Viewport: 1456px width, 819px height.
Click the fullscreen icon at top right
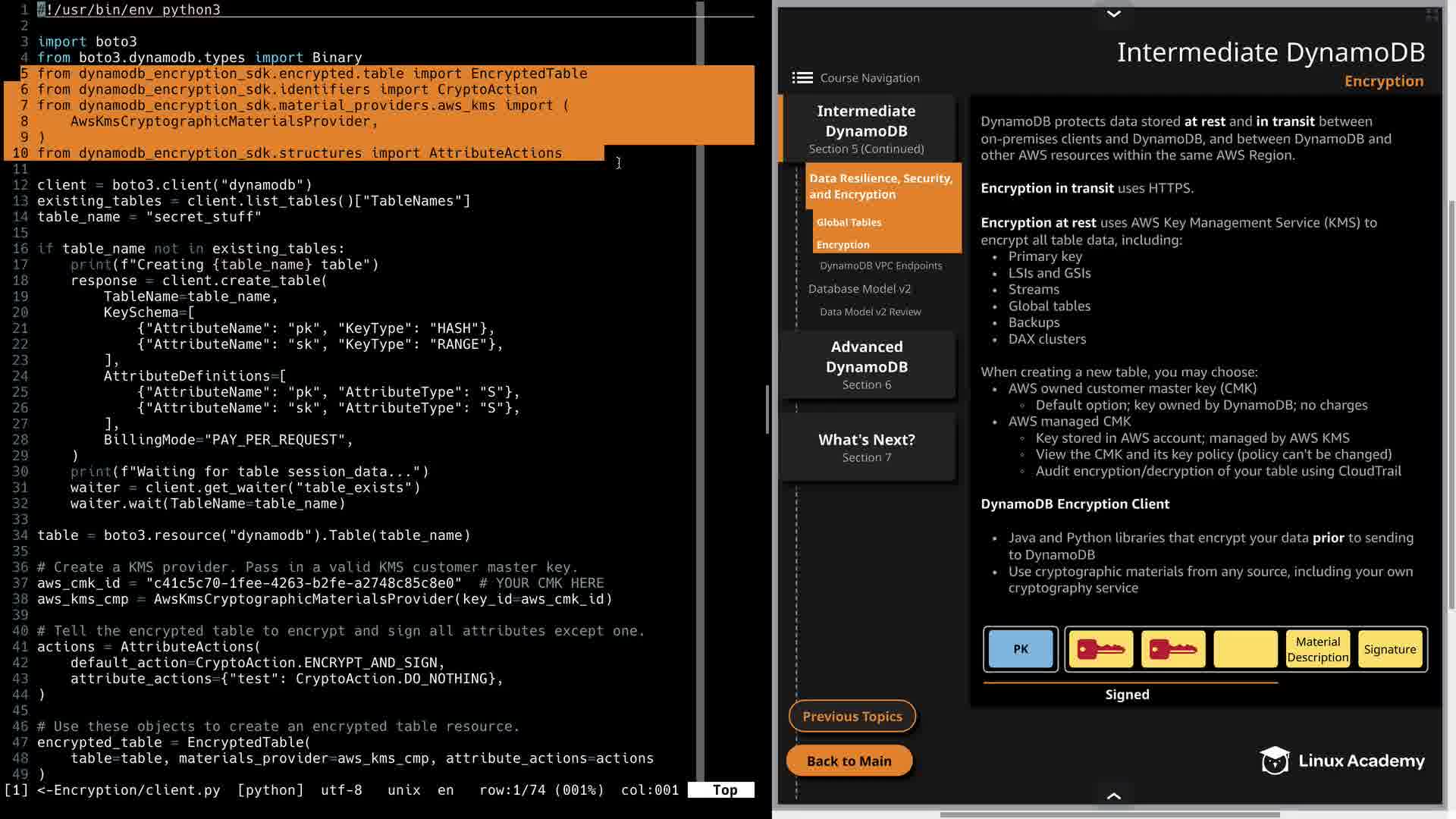pos(1432,14)
